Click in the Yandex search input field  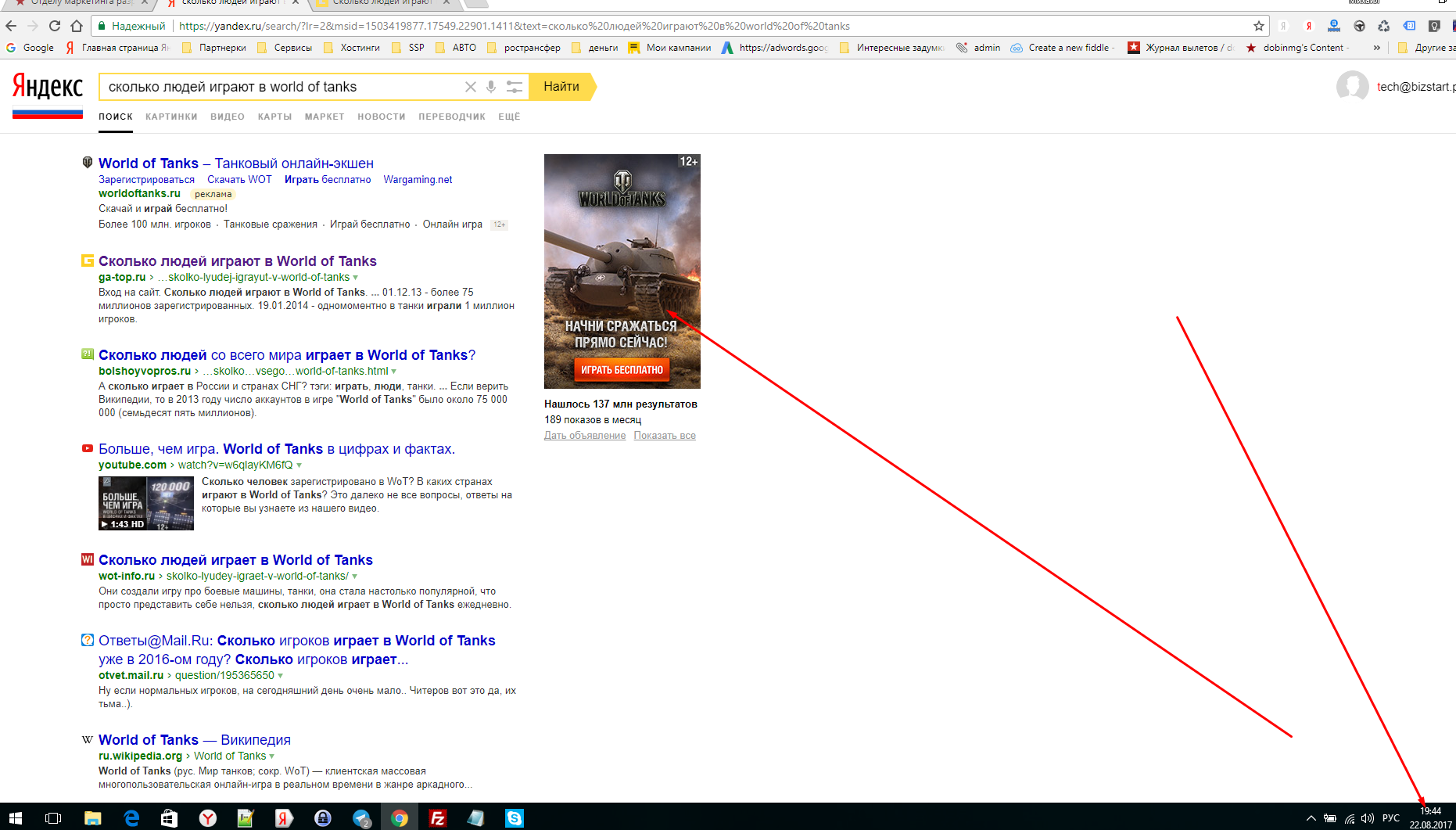click(x=282, y=87)
